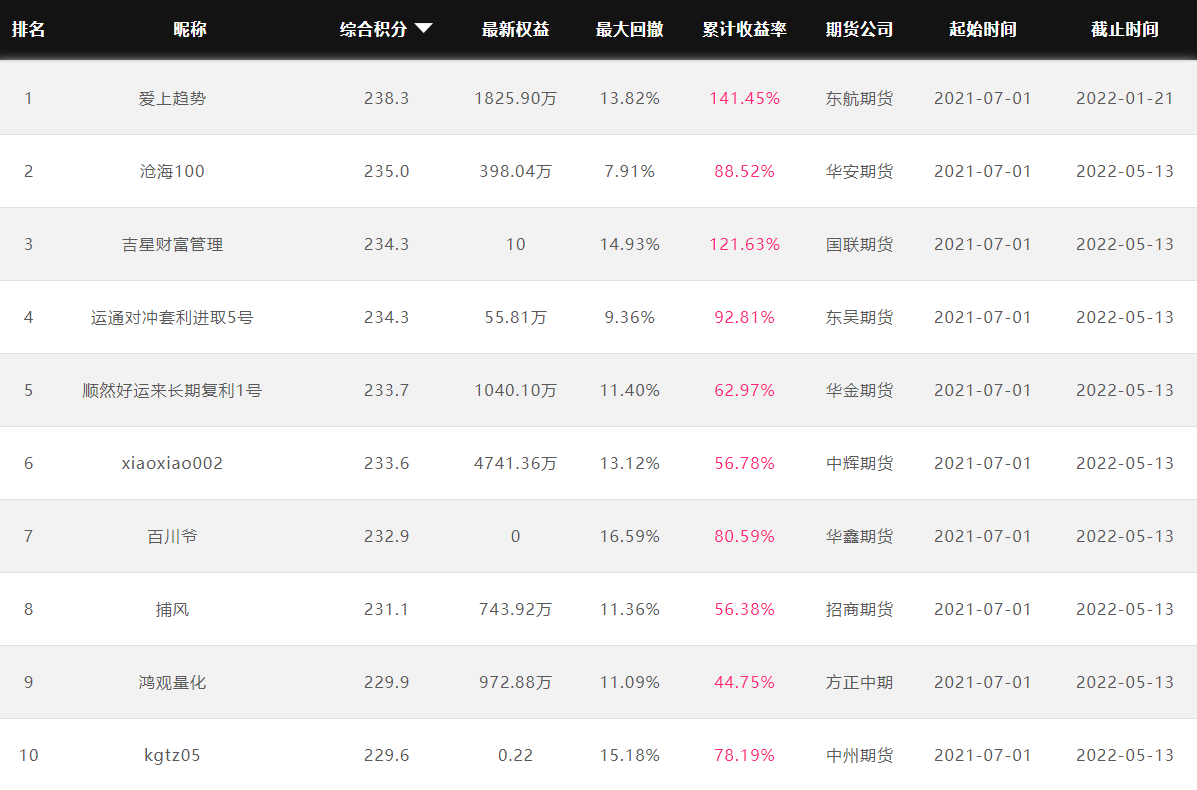The width and height of the screenshot is (1197, 790).
Task: Click score 232.9 for 百川爷
Action: click(x=386, y=537)
